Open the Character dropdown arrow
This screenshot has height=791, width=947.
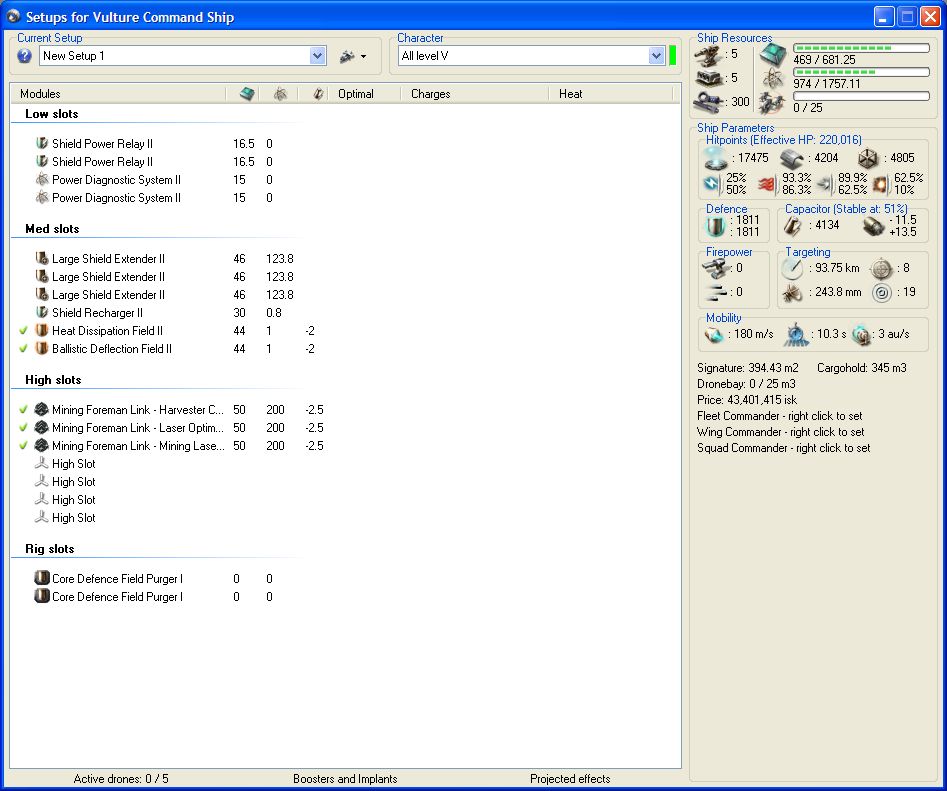tap(656, 56)
